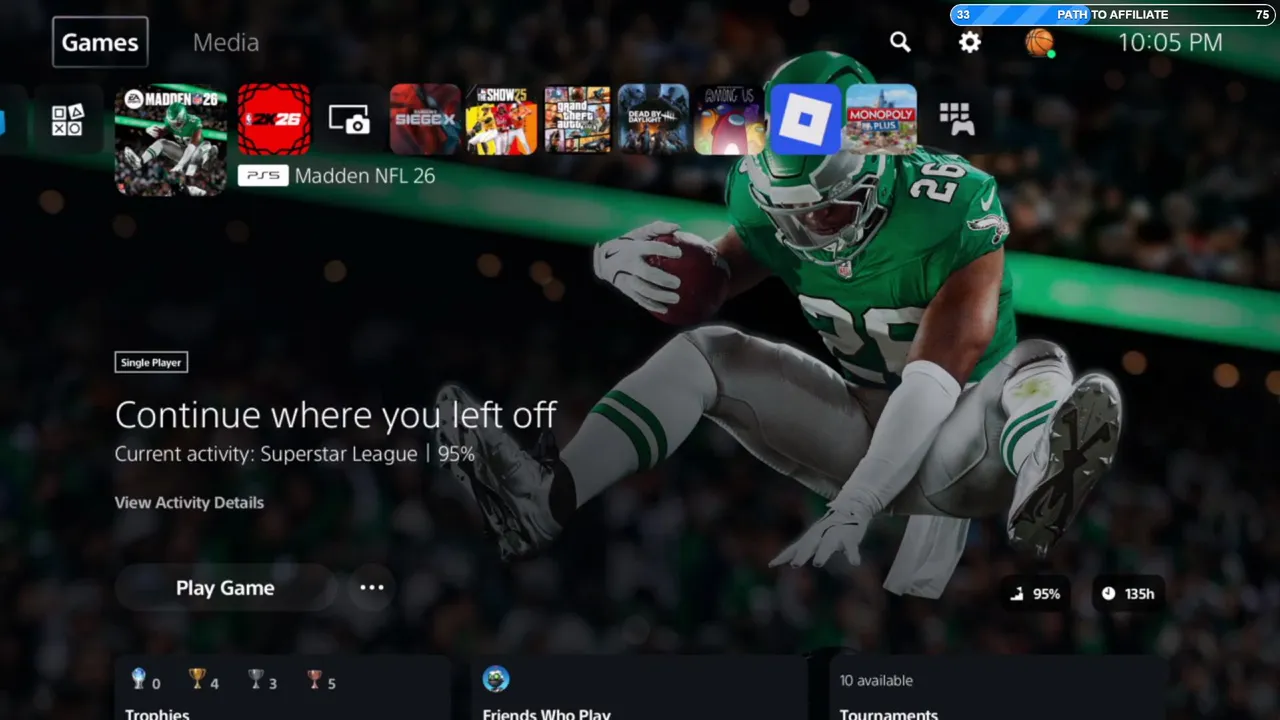Click the Madden NFL 26 title label
Image resolution: width=1280 pixels, height=720 pixels.
pyautogui.click(x=365, y=176)
